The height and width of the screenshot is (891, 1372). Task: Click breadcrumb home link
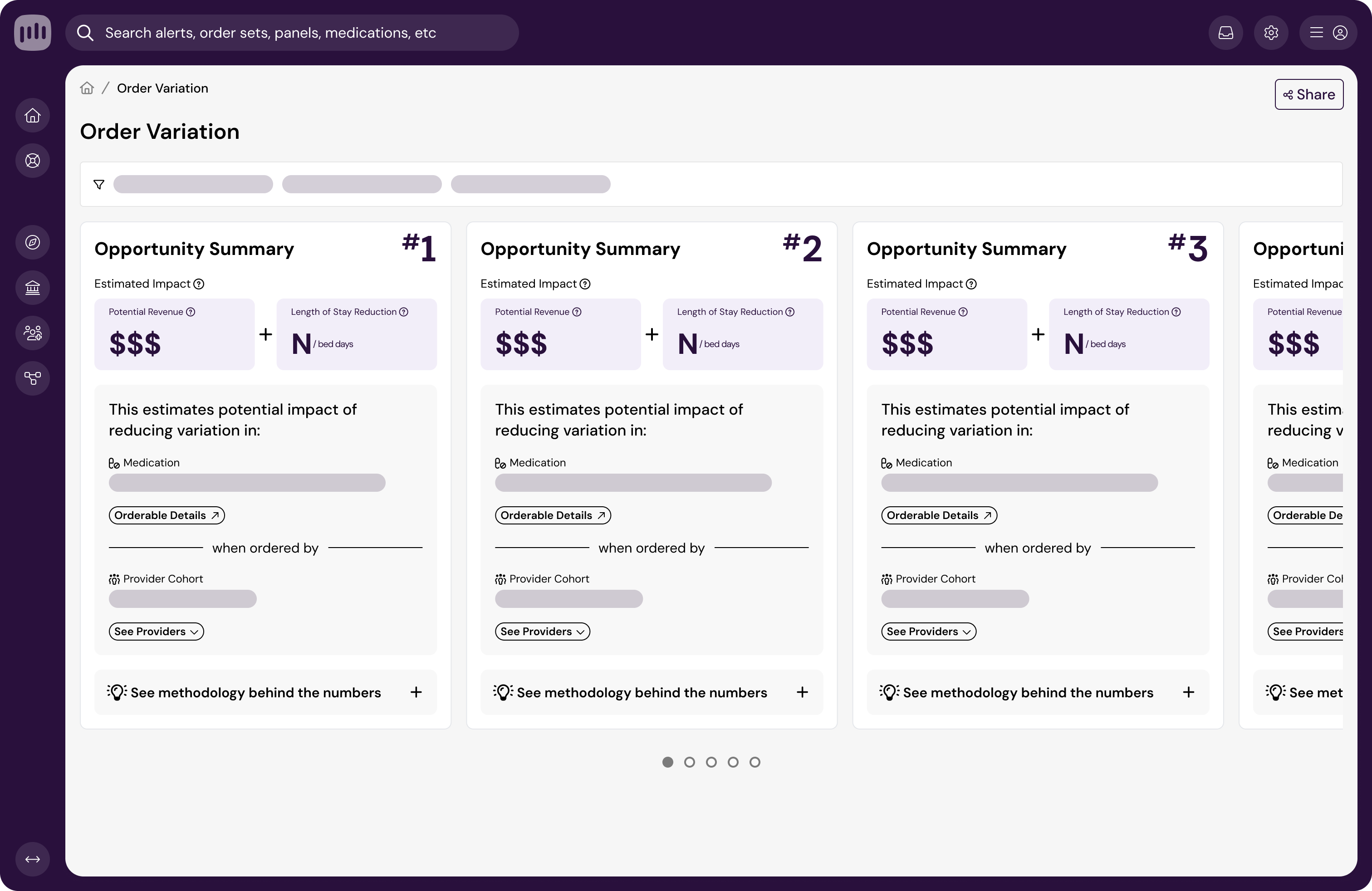click(x=87, y=88)
